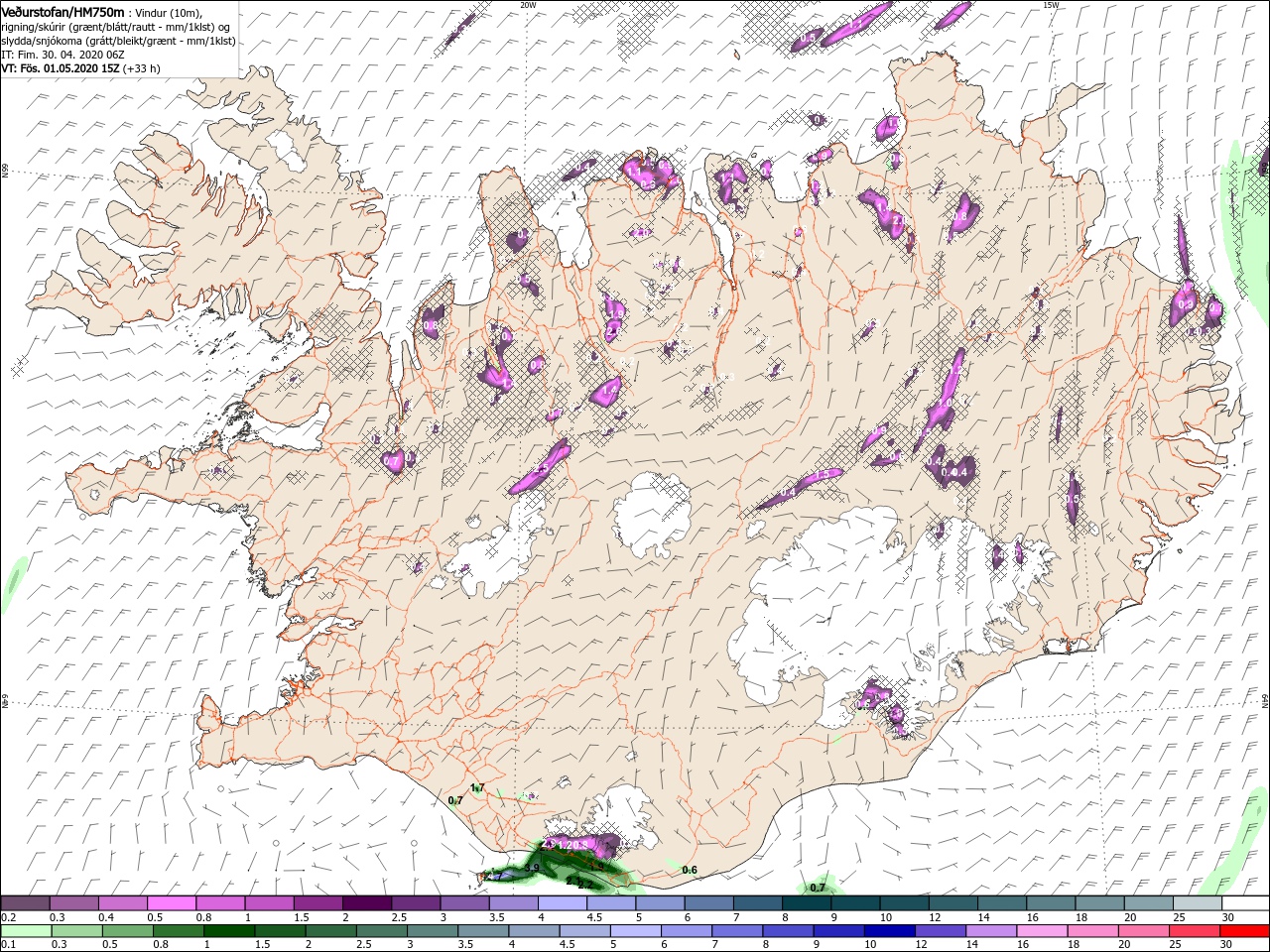Click the 30 label beneath the white swatch
The height and width of the screenshot is (952, 1270).
(1229, 917)
